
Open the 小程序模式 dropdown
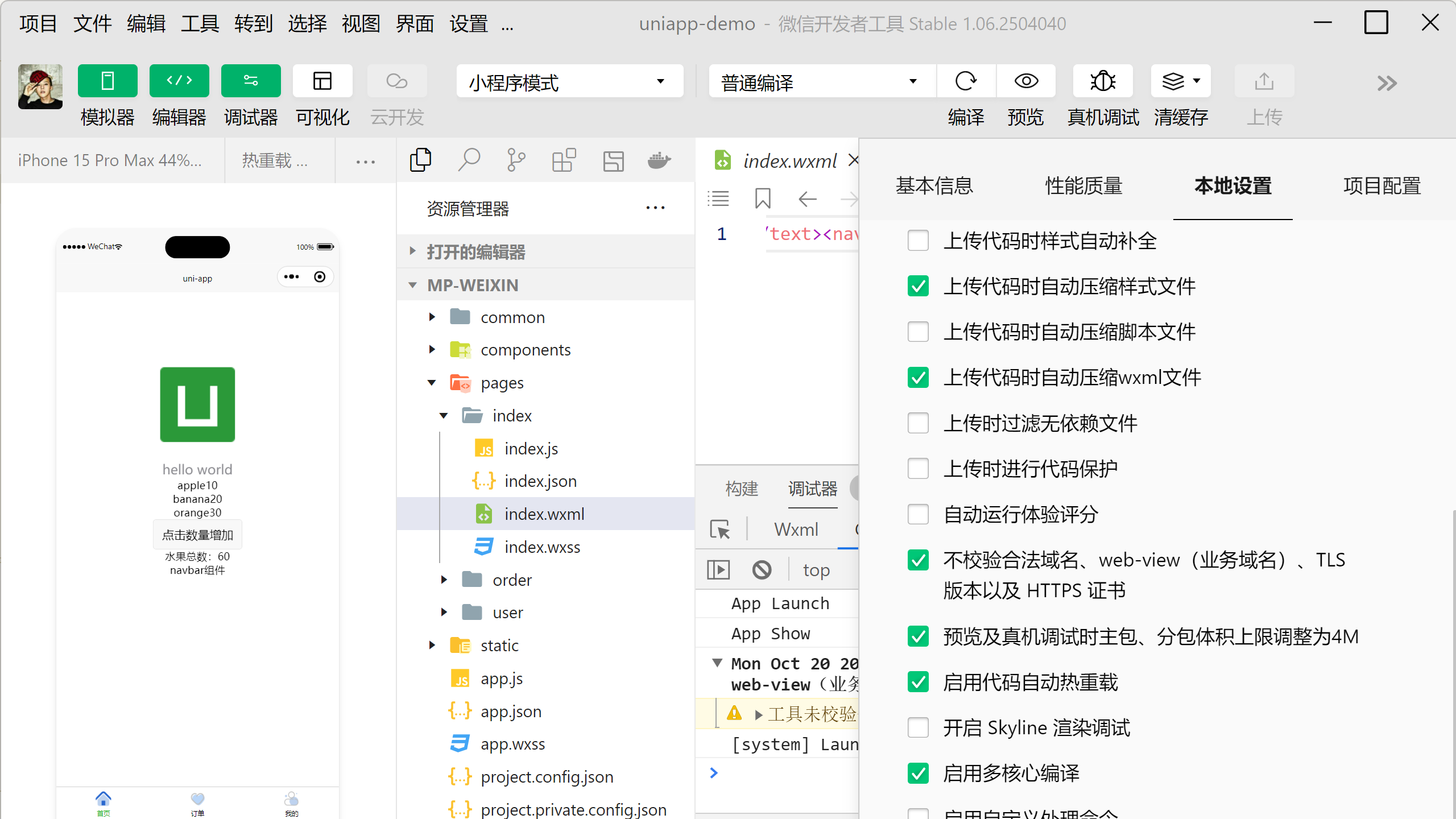click(x=569, y=82)
